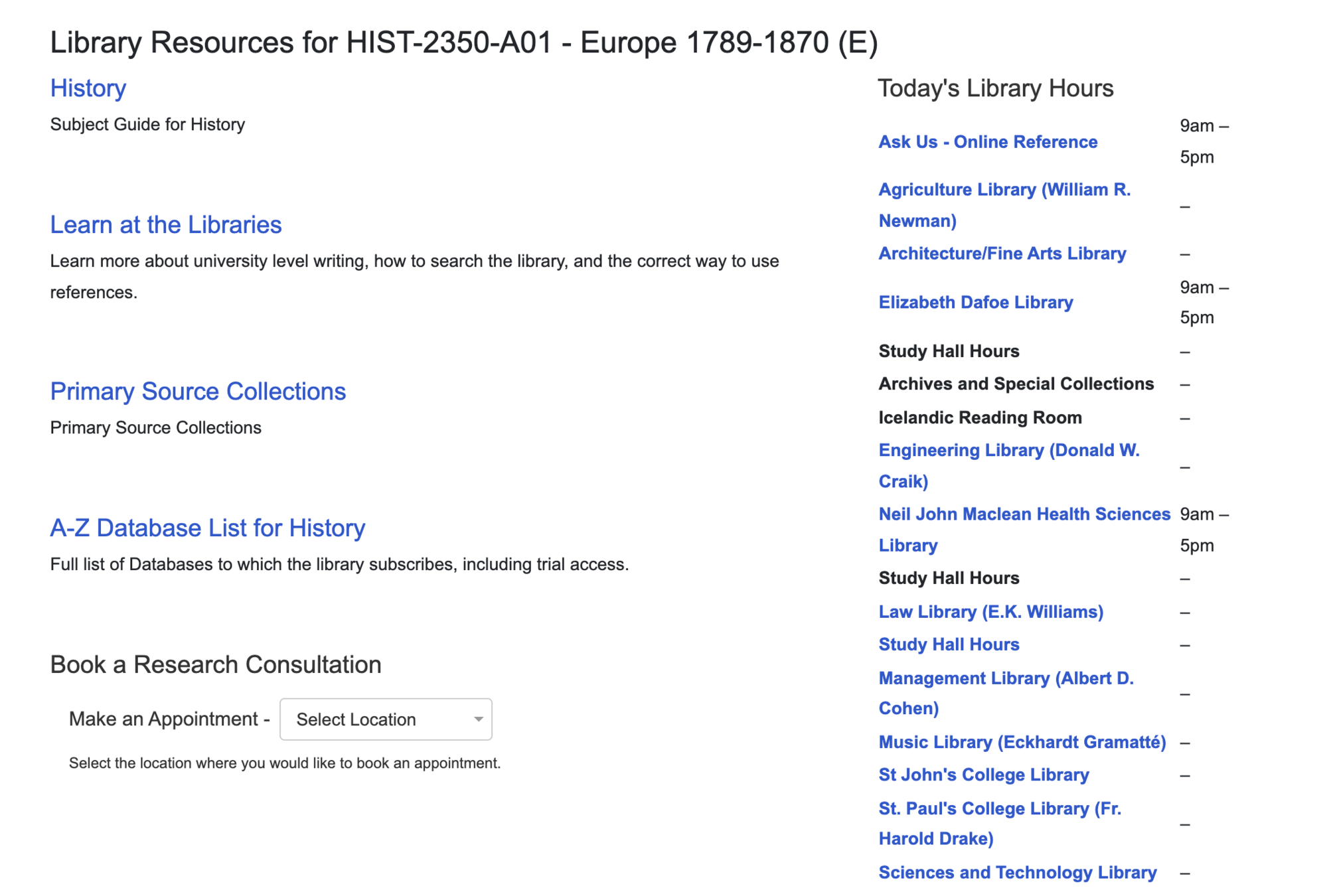
Task: Click Management Library (Albert D. Cohen)
Action: 1006,678
